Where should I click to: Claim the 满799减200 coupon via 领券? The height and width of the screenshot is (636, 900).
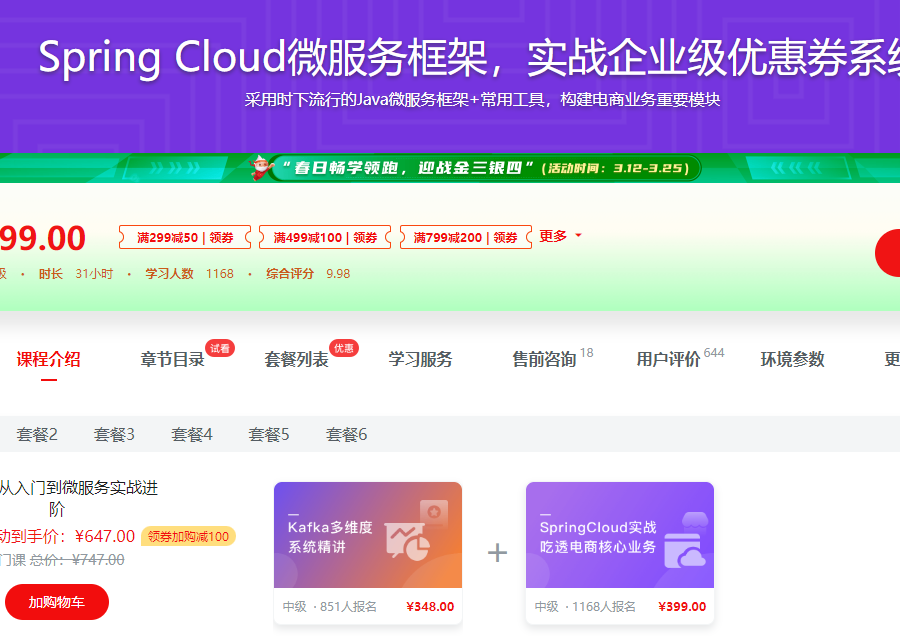506,237
